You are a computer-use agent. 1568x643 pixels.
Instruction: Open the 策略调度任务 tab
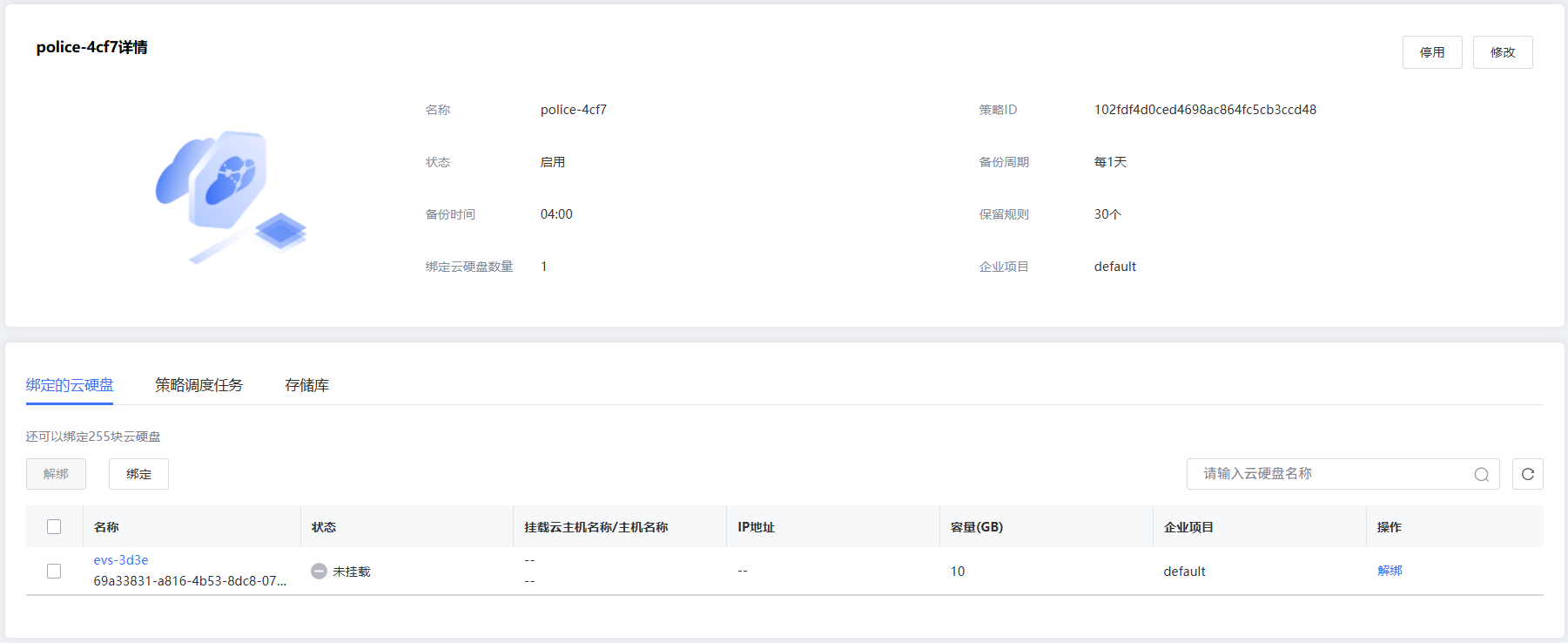click(x=199, y=385)
